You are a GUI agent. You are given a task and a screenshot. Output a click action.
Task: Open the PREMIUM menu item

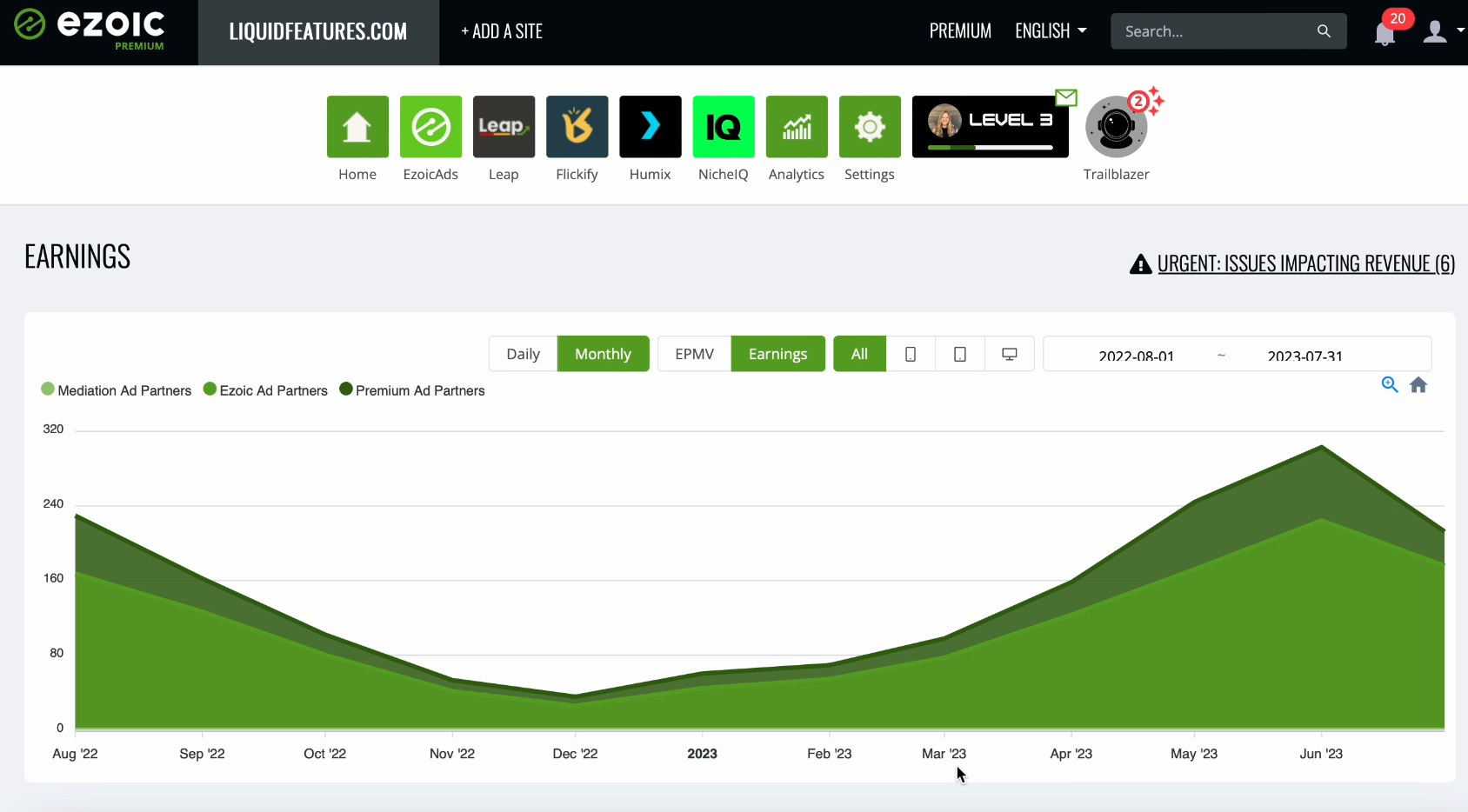point(960,31)
